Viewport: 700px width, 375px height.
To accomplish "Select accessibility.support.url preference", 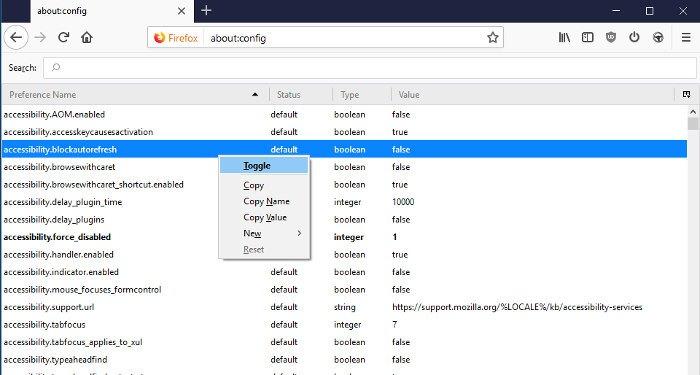I will pos(344,307).
